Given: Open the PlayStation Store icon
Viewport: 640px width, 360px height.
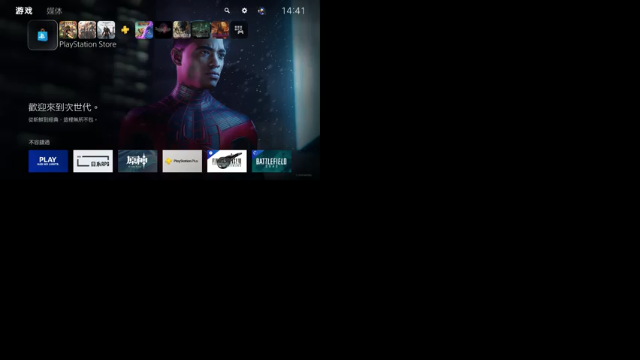Looking at the screenshot, I should pos(42,35).
